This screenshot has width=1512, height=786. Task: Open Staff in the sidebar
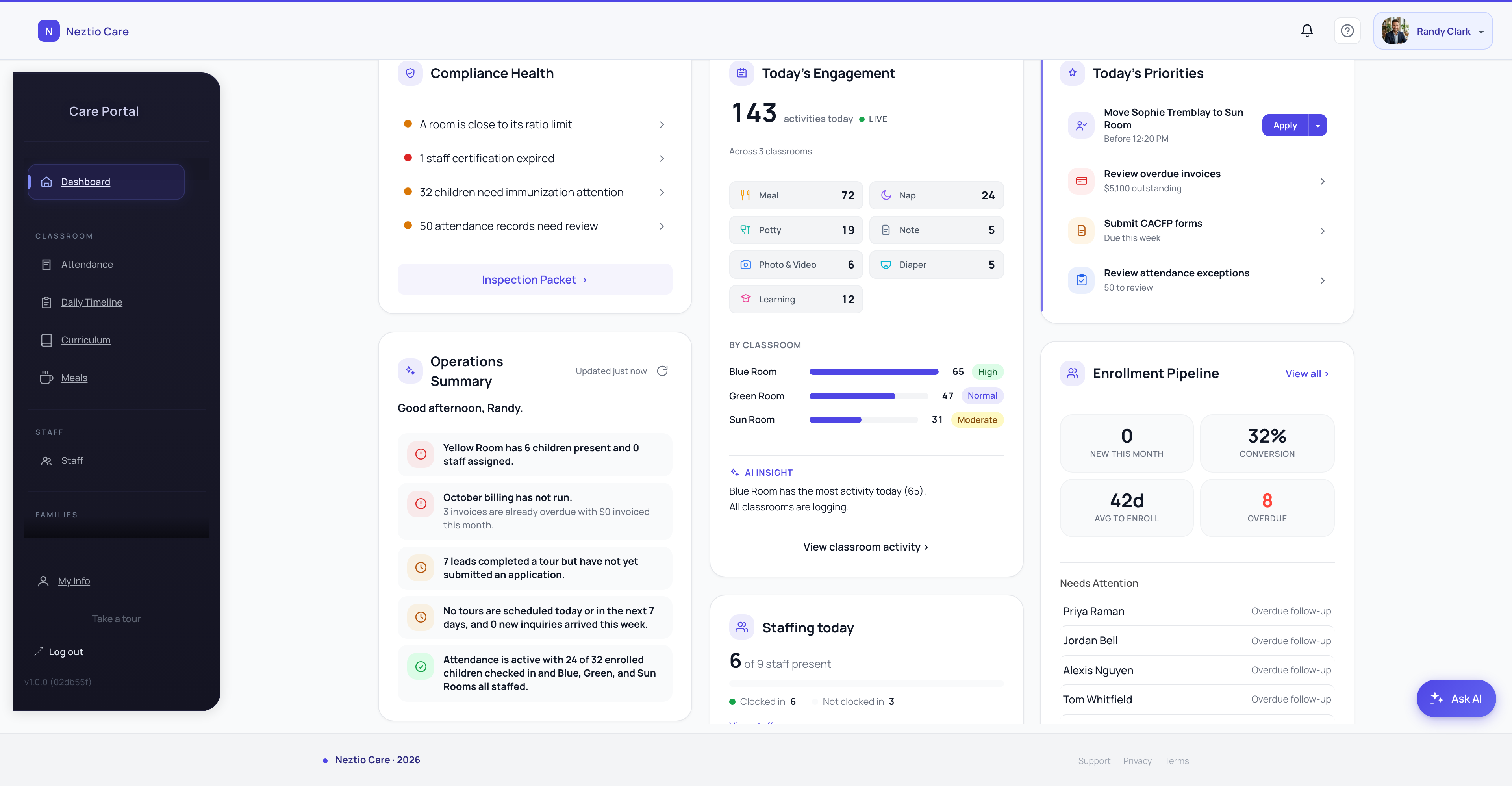point(72,461)
